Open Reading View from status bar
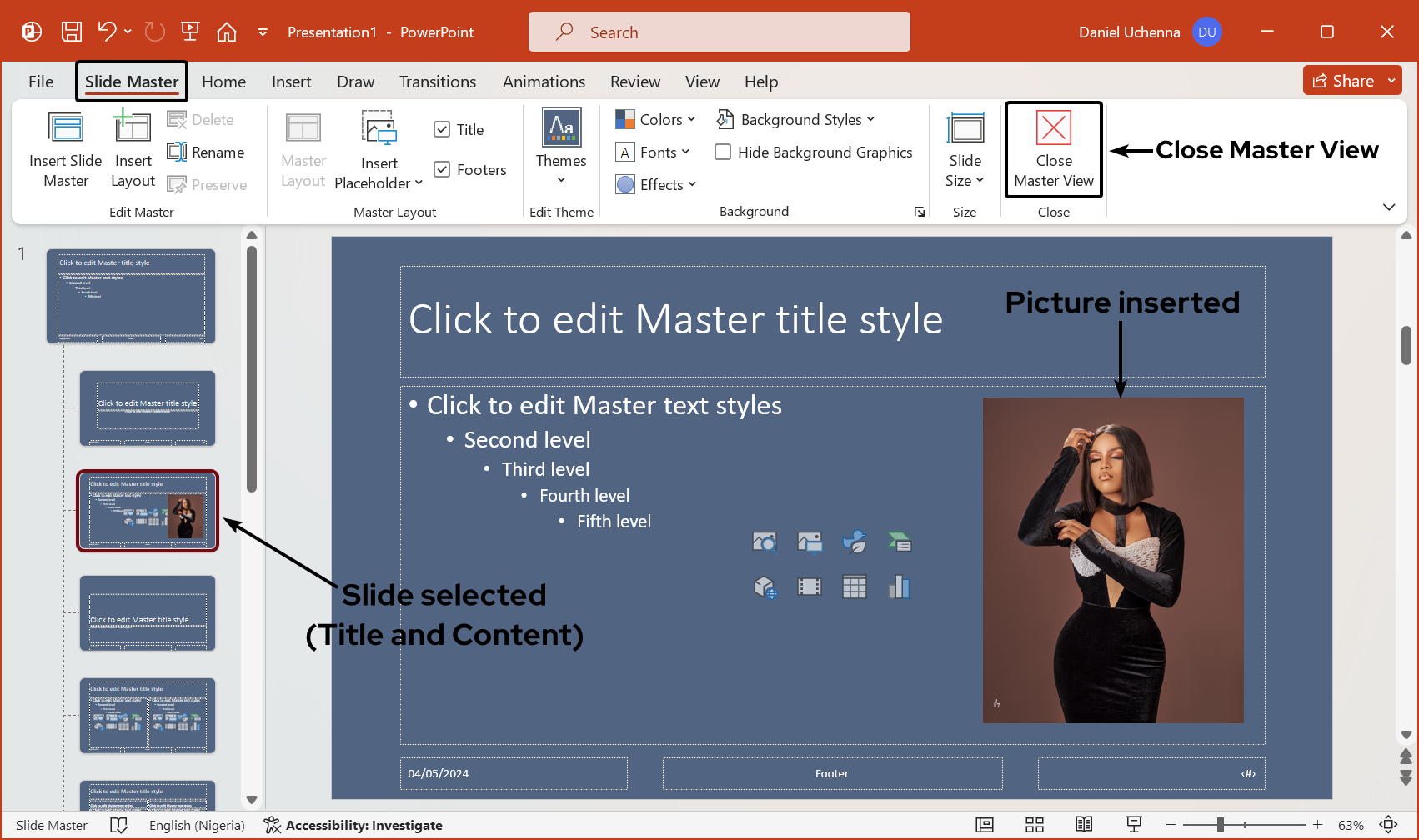This screenshot has width=1419, height=840. [1083, 825]
